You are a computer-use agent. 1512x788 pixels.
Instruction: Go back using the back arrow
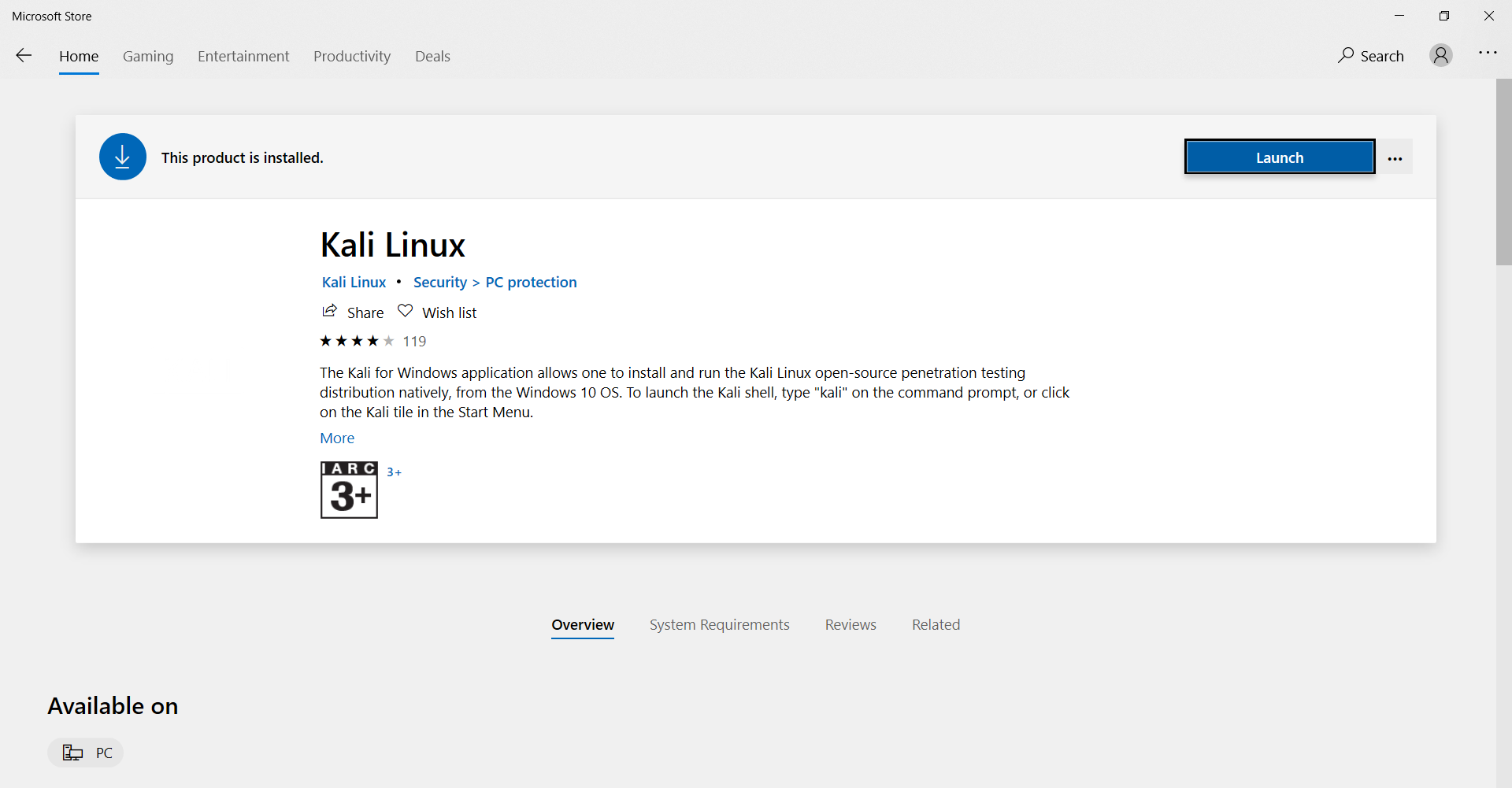pos(24,55)
